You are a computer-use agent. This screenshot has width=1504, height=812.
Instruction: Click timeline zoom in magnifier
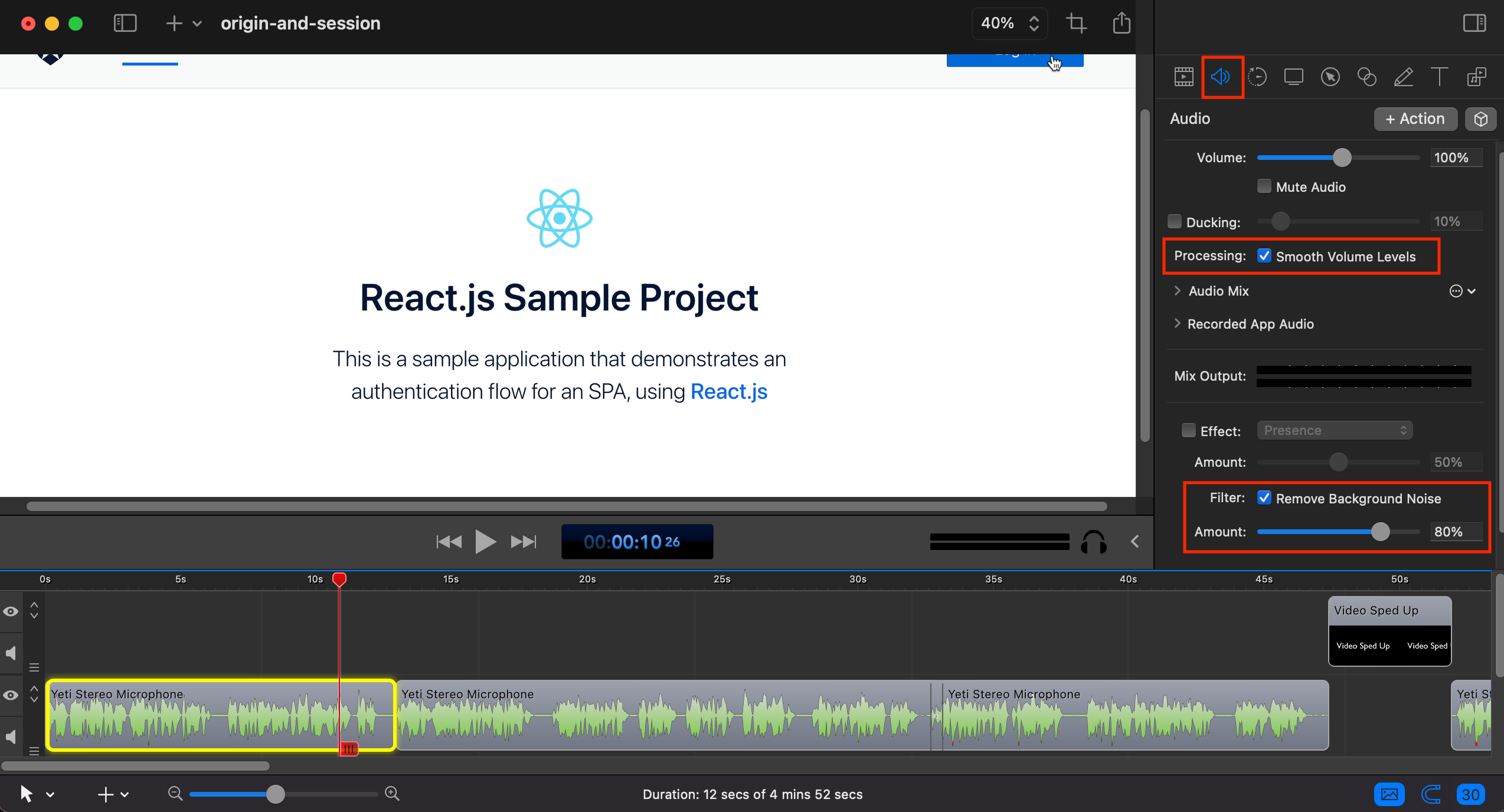pyautogui.click(x=392, y=794)
